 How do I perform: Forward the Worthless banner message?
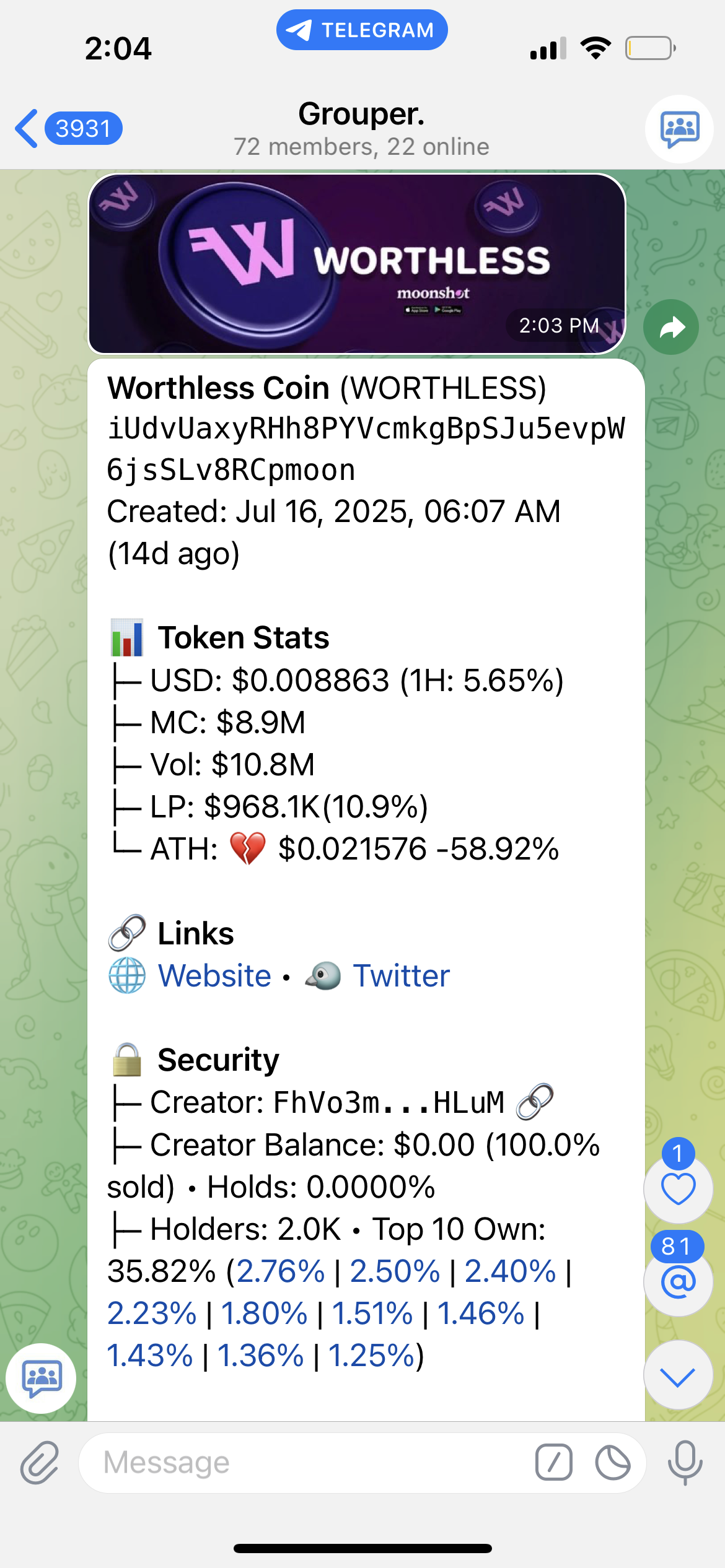[671, 327]
